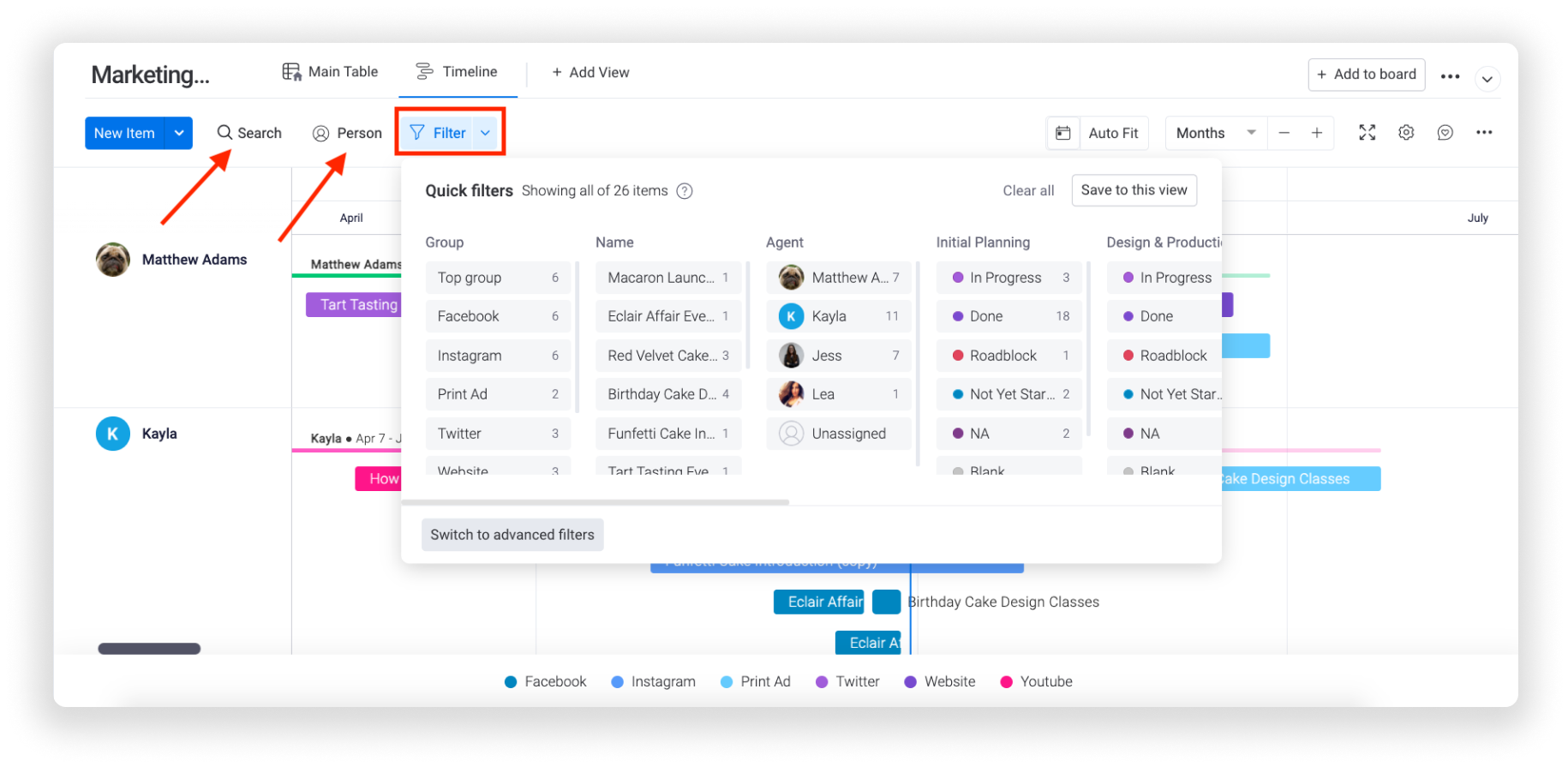This screenshot has width=1568, height=767.
Task: Filter by Unassigned agent
Action: [839, 434]
